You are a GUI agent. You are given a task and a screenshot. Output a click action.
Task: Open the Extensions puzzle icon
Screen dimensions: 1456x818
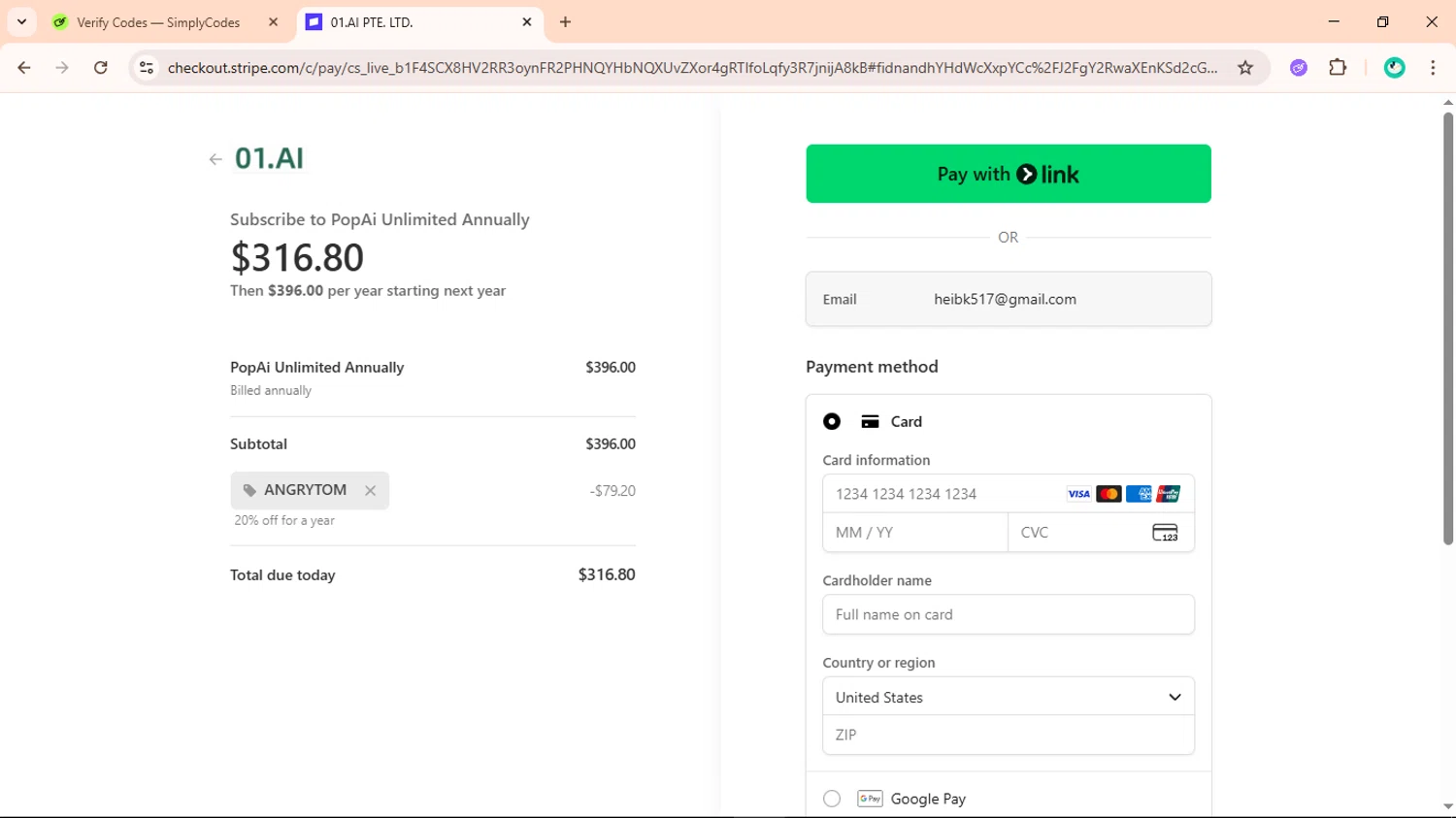[x=1339, y=68]
